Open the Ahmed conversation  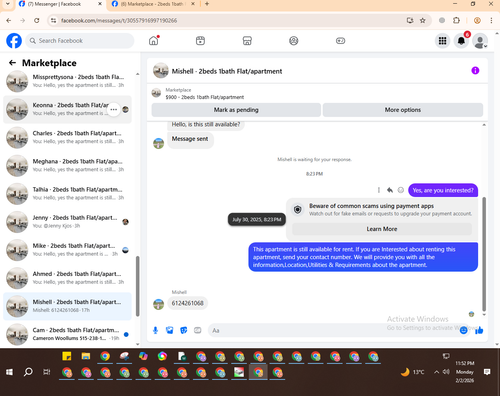67,278
